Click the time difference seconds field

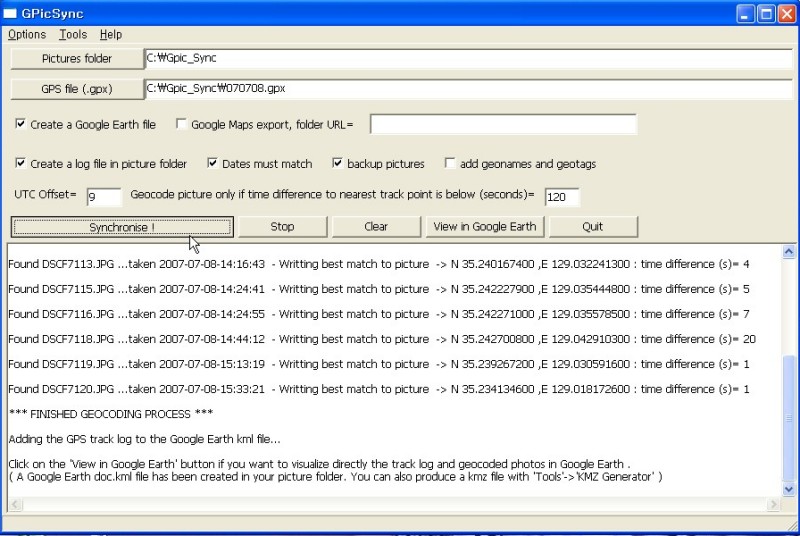(x=562, y=197)
